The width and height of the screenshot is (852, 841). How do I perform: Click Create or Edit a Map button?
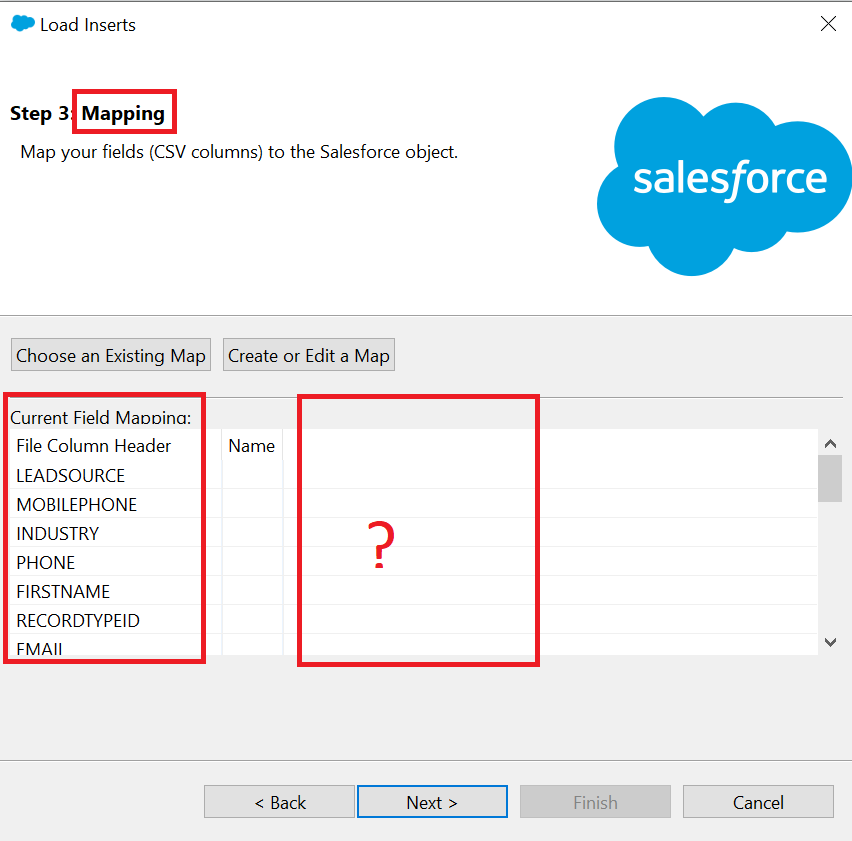(x=309, y=355)
